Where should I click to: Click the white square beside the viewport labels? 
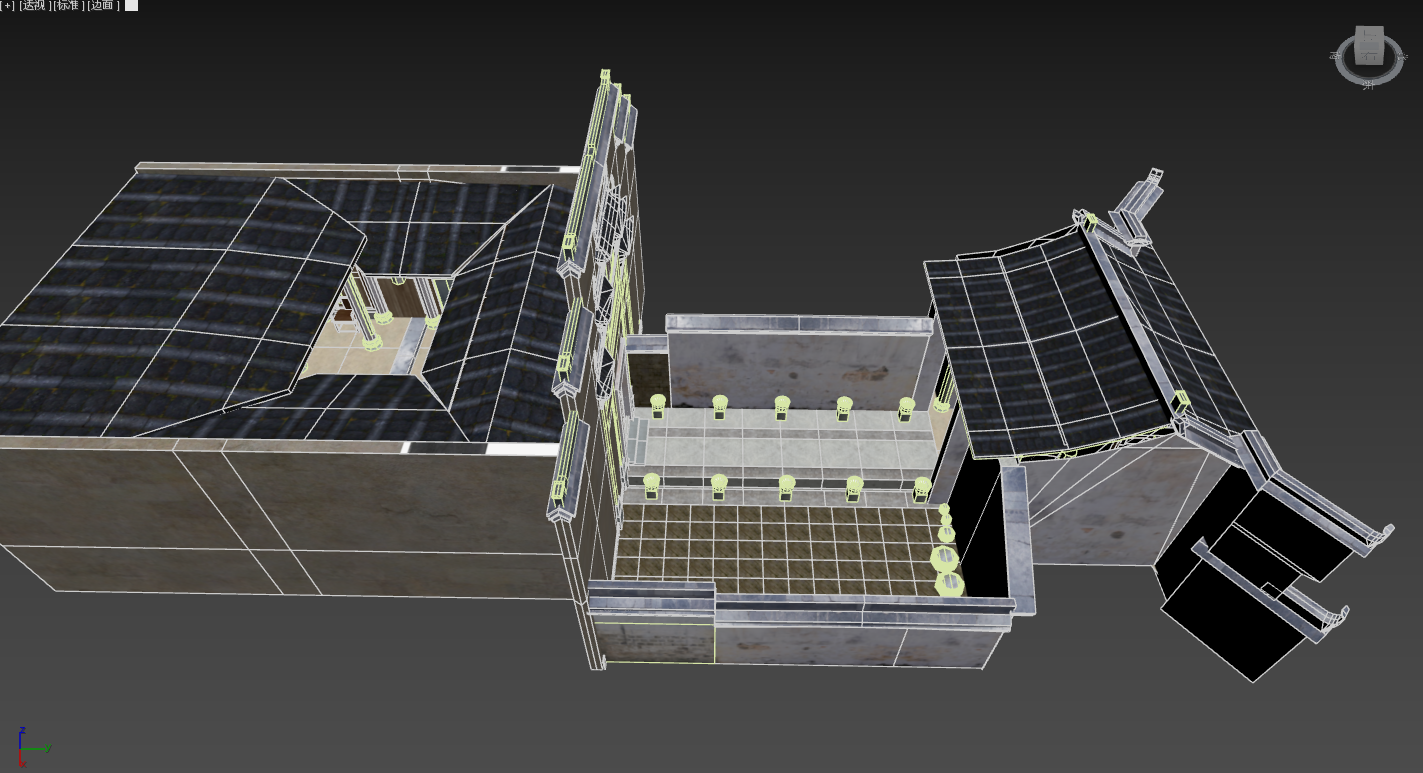[x=131, y=5]
